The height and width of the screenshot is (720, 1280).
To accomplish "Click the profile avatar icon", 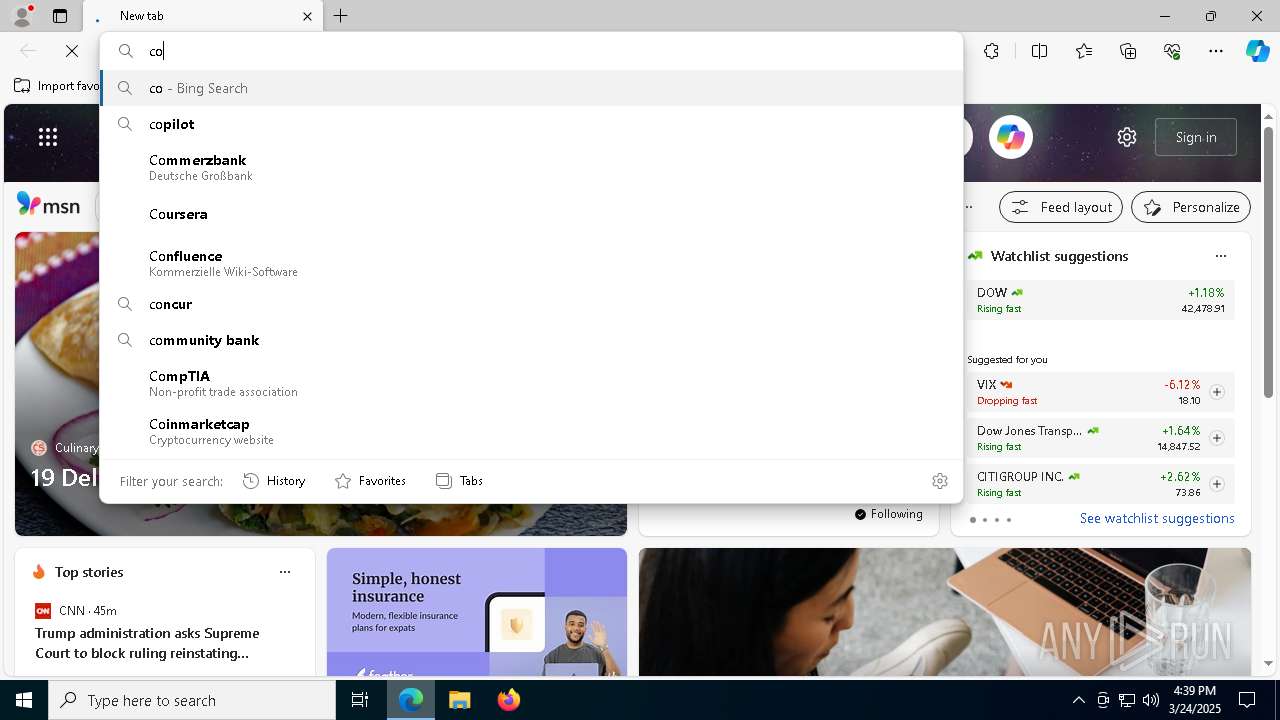I will tap(22, 16).
